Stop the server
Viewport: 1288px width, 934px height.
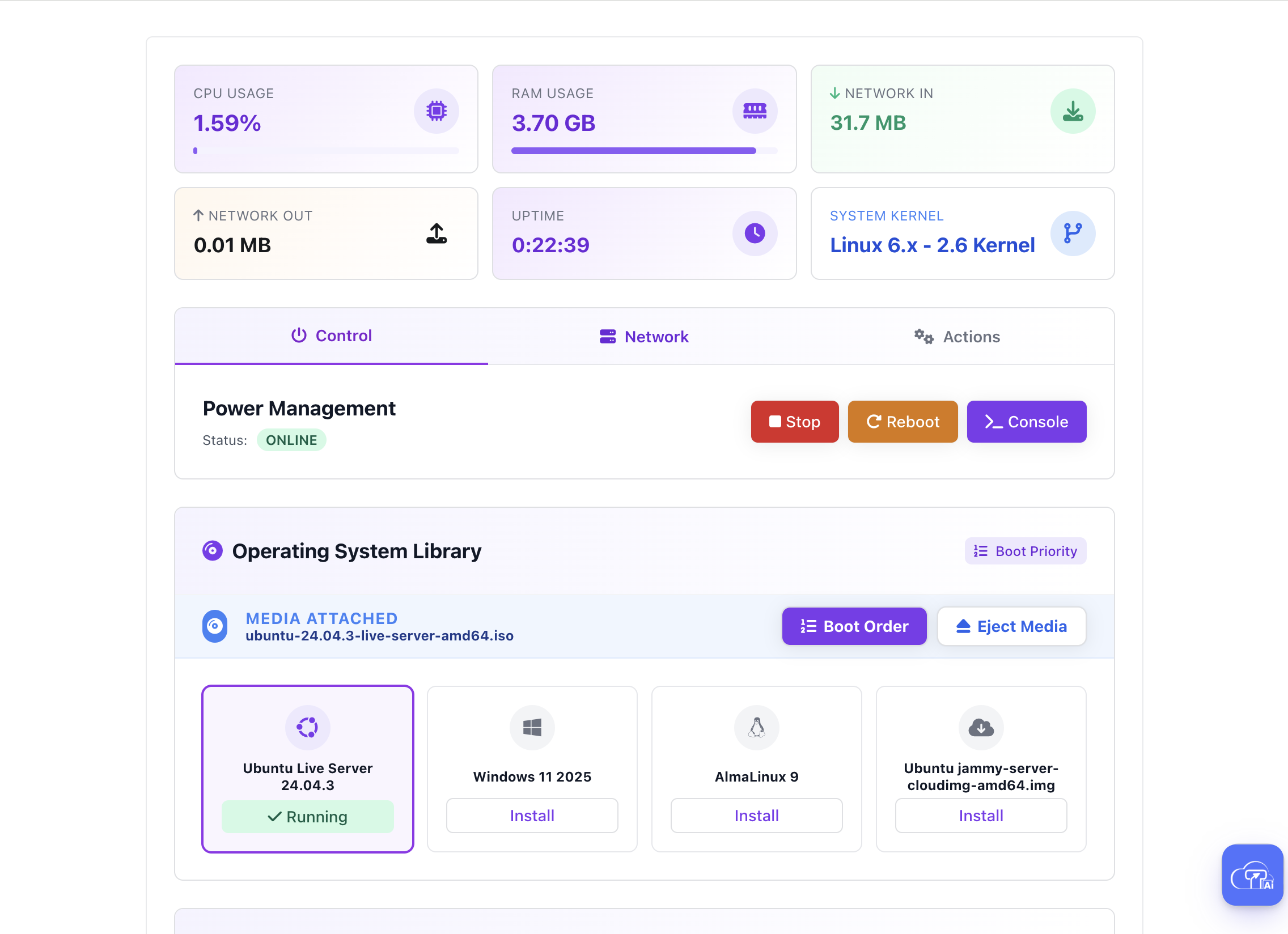[x=794, y=421]
